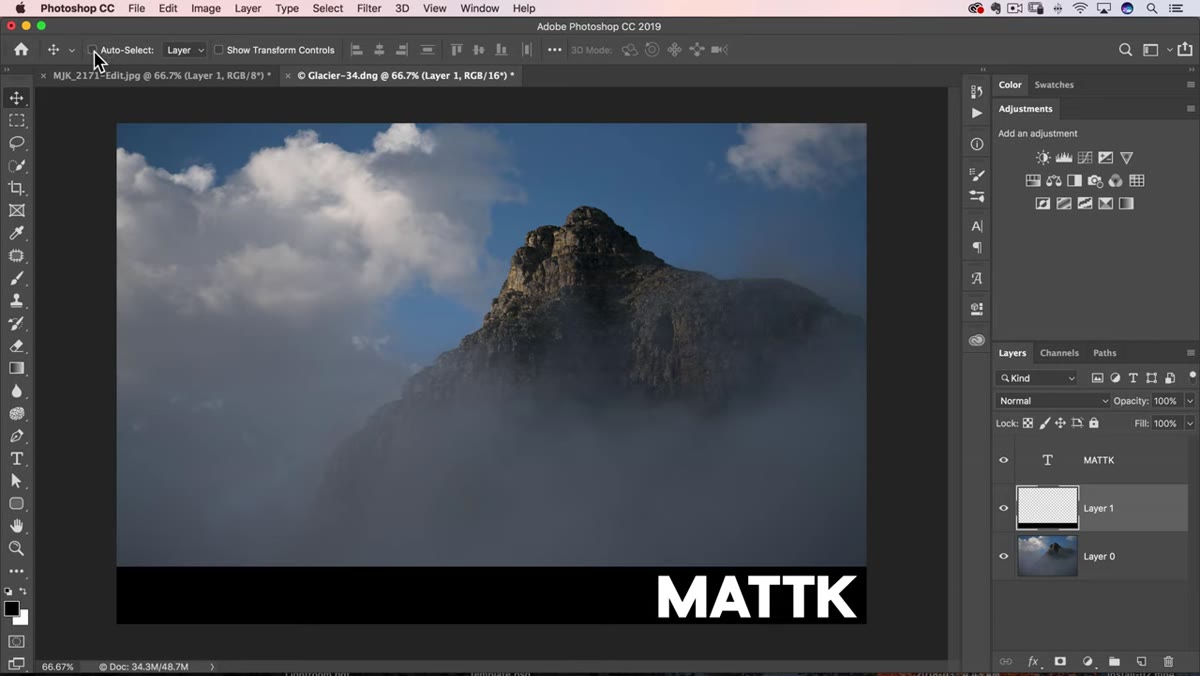The height and width of the screenshot is (676, 1200).
Task: Select the Hand tool
Action: (16, 526)
